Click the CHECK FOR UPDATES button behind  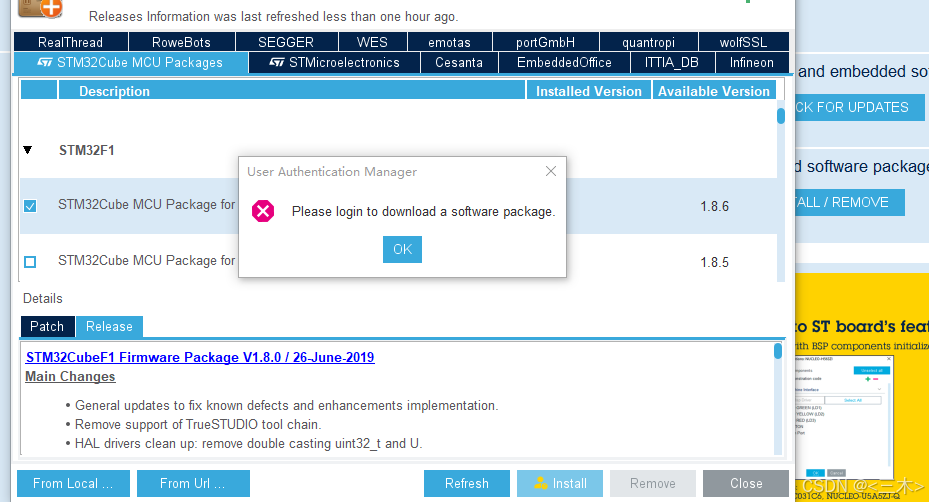click(858, 107)
